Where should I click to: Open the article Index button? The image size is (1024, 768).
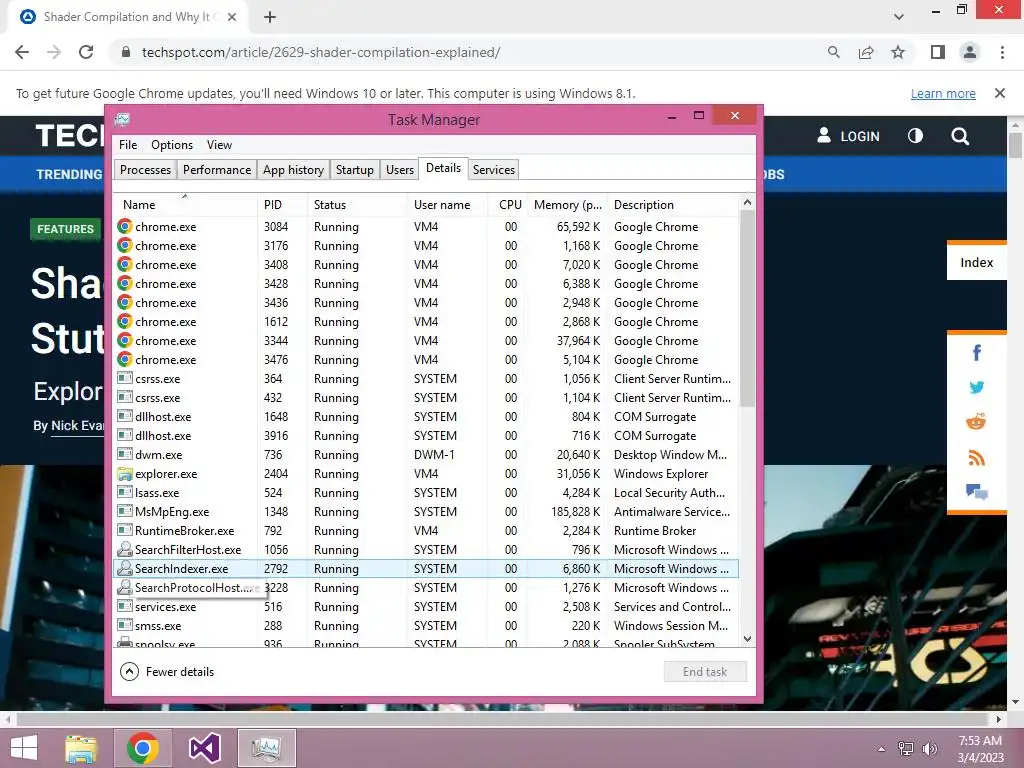pos(976,263)
